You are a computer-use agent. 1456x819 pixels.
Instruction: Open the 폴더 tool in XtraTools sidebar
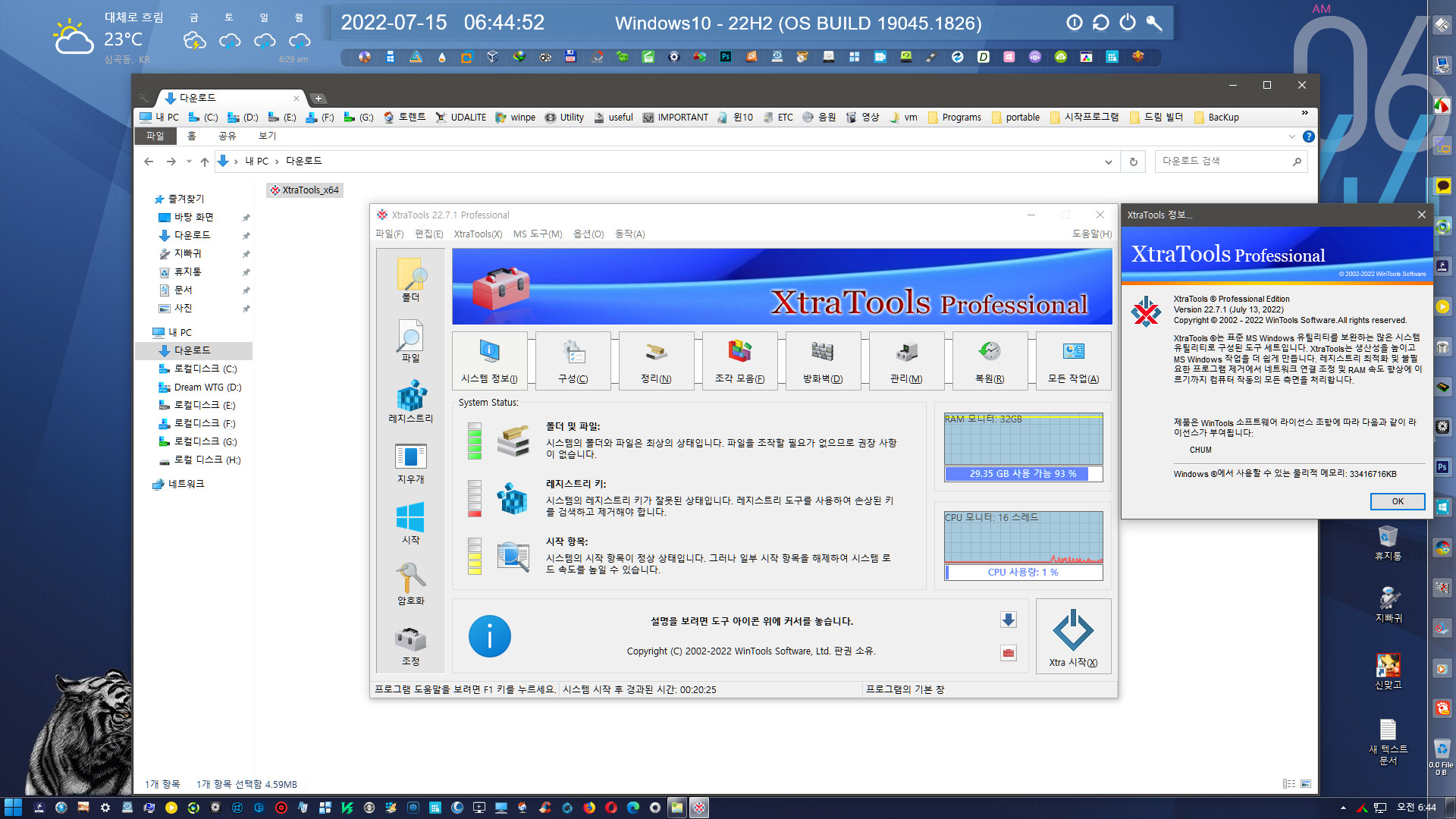click(411, 280)
